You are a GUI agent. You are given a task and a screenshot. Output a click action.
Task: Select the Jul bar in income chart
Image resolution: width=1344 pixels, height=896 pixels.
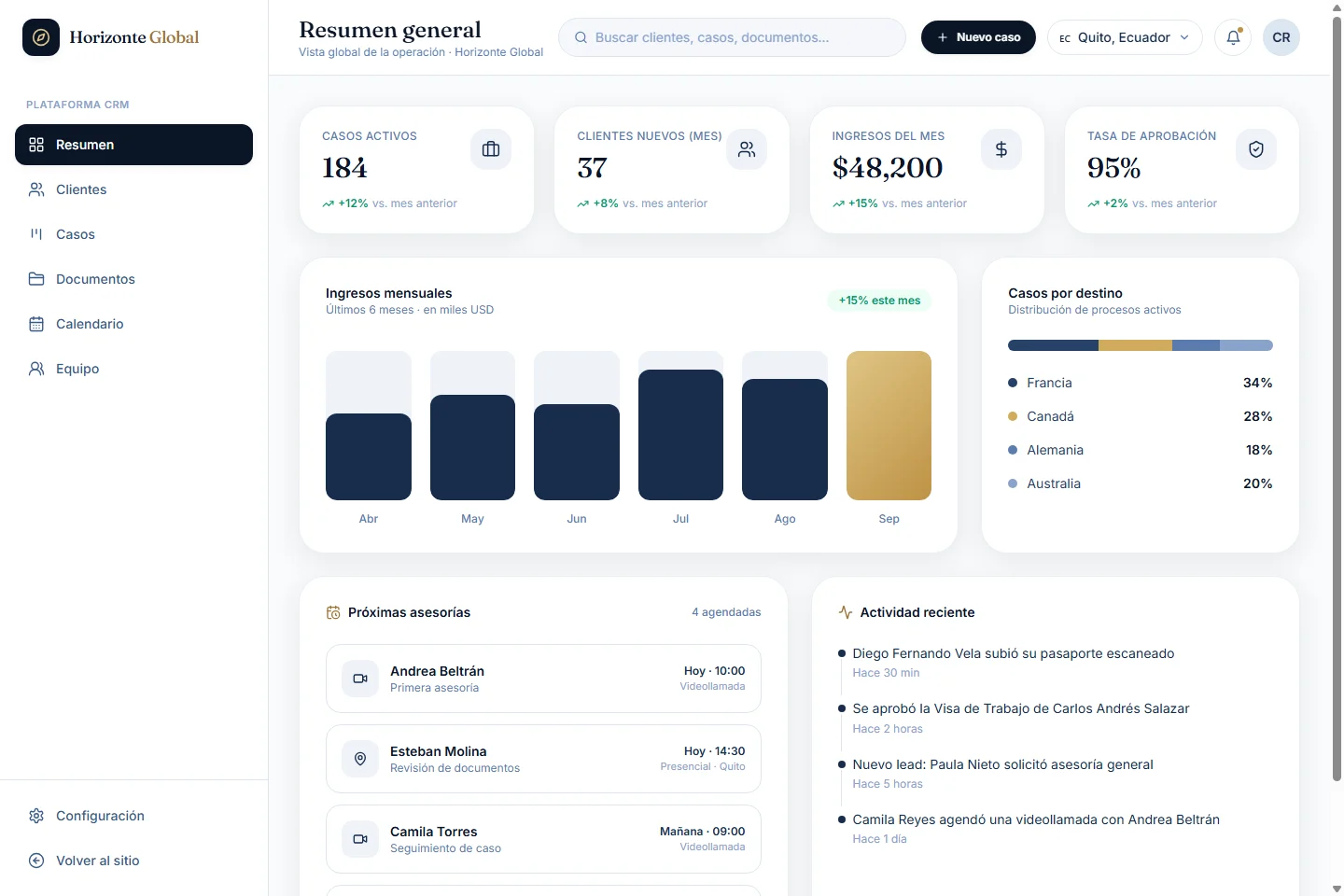point(680,435)
